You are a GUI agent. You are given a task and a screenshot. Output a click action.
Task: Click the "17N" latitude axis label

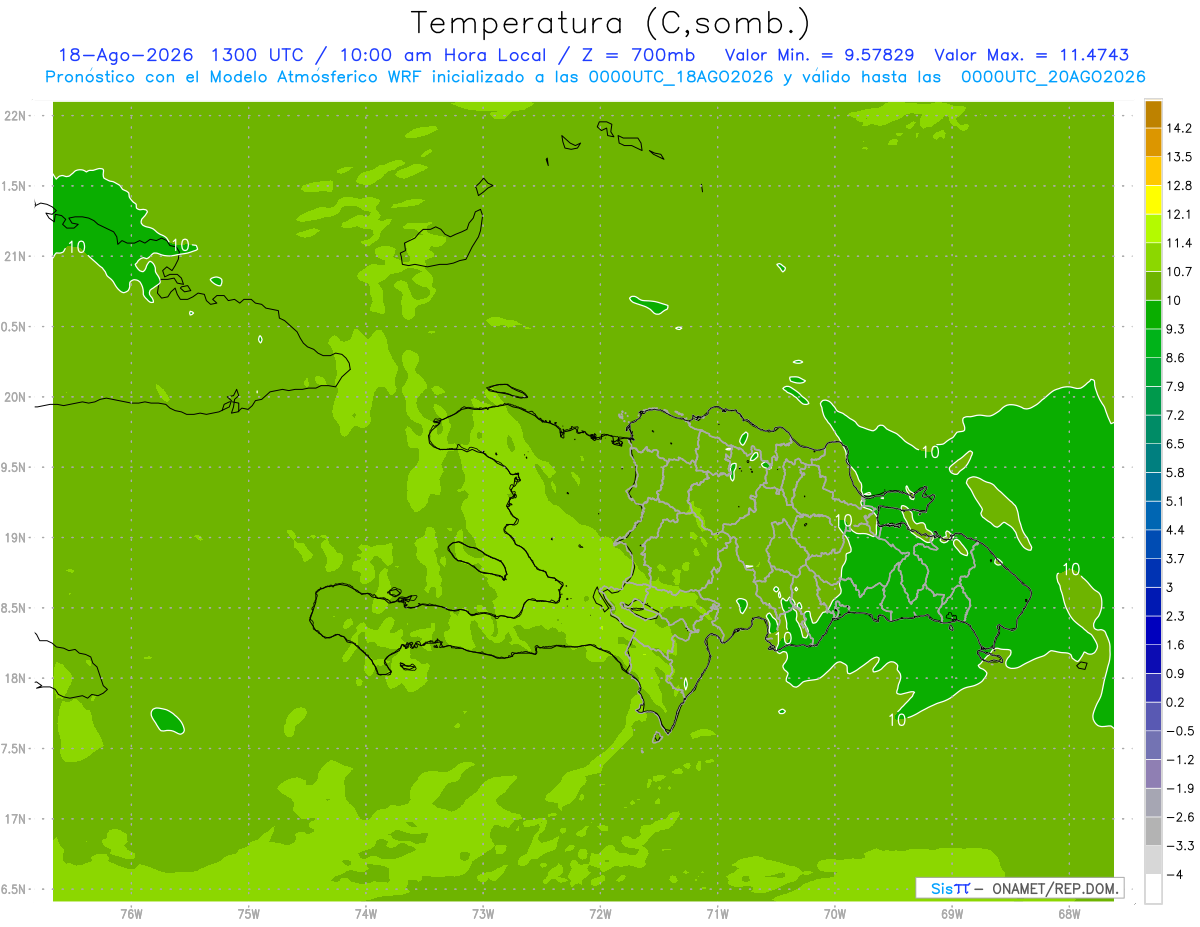click(x=17, y=819)
